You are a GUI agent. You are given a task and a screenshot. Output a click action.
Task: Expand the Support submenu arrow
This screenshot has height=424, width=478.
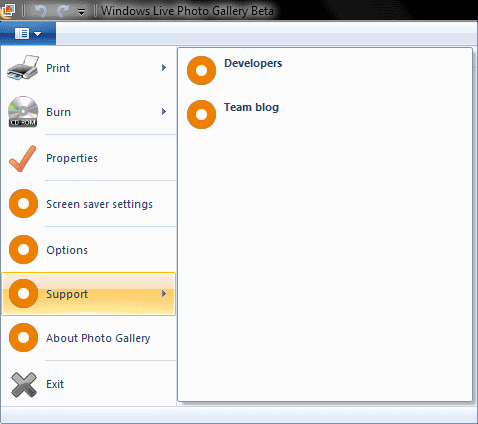(x=164, y=294)
